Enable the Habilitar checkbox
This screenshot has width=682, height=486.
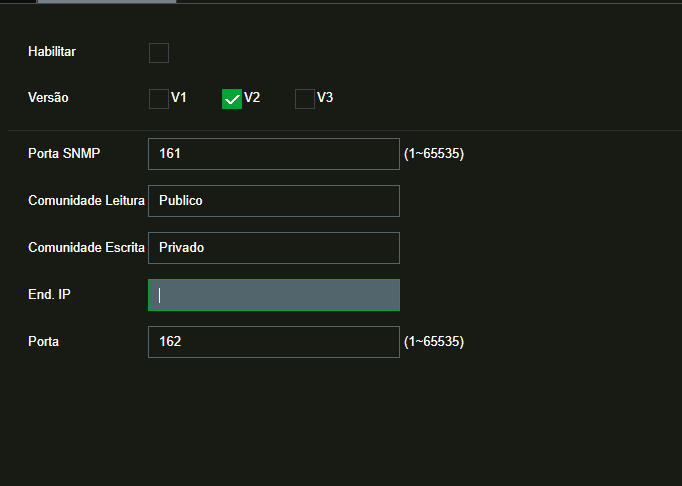[x=159, y=53]
